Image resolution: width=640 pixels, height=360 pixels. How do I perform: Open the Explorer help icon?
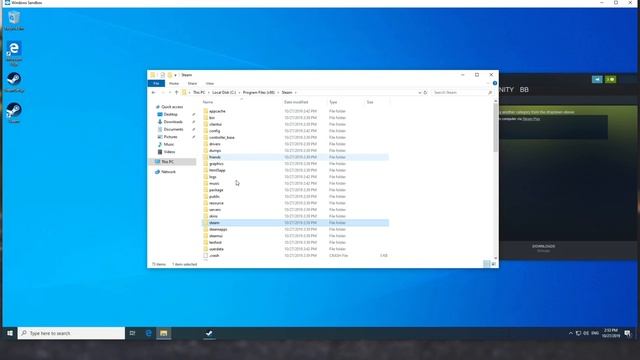click(495, 83)
